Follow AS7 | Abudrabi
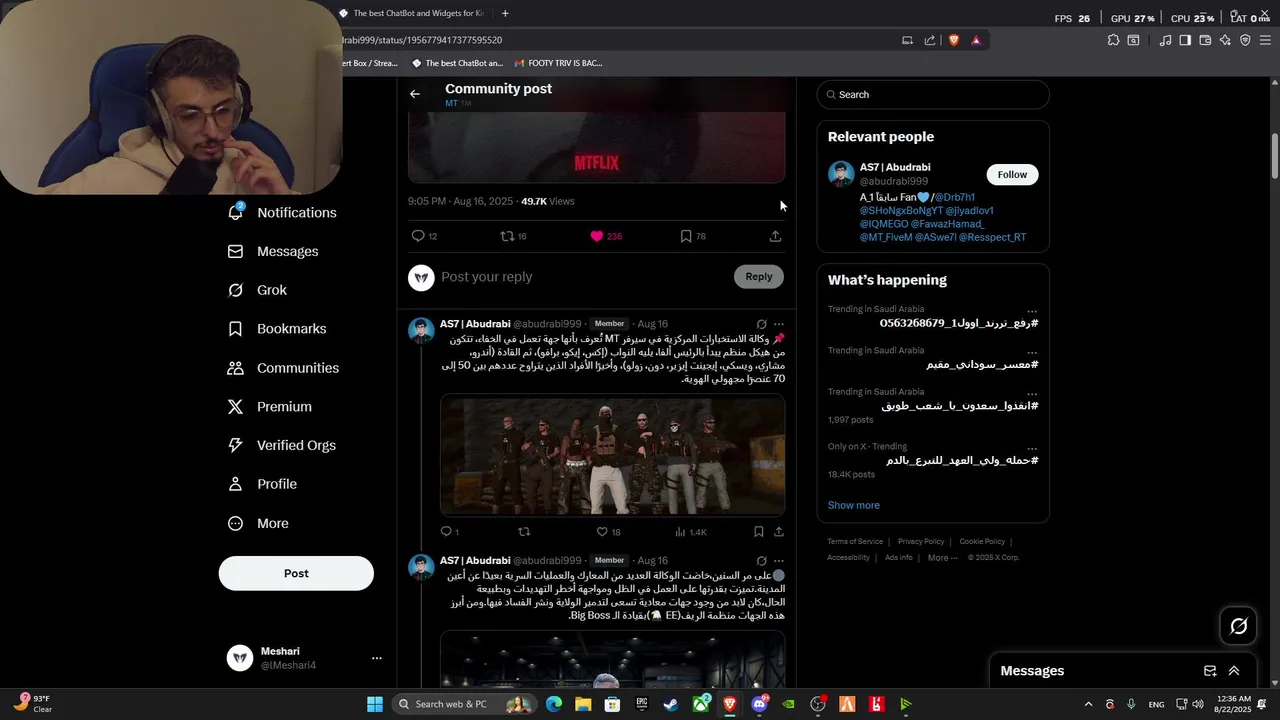This screenshot has height=720, width=1280. [1012, 174]
